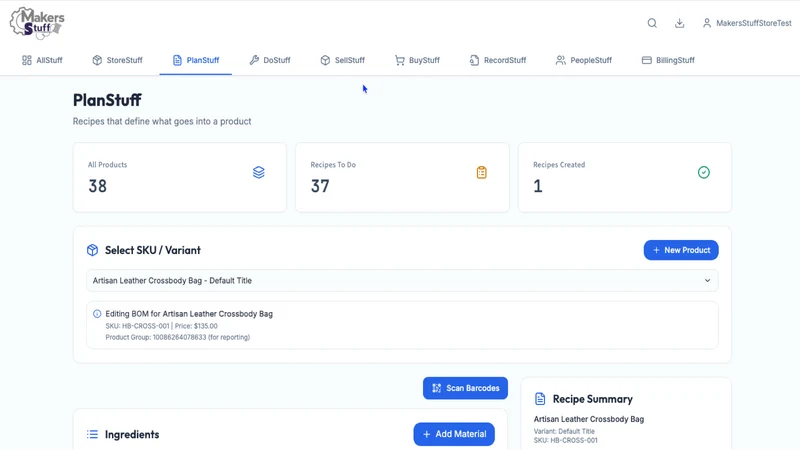Click the PlanStuff page heading
Image resolution: width=800 pixels, height=450 pixels.
(107, 100)
